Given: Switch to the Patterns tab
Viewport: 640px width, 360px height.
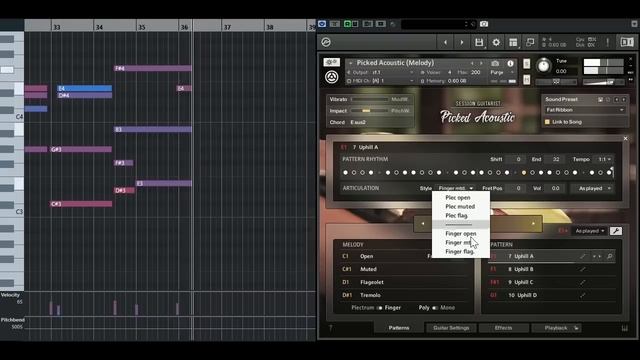Looking at the screenshot, I should (399, 328).
